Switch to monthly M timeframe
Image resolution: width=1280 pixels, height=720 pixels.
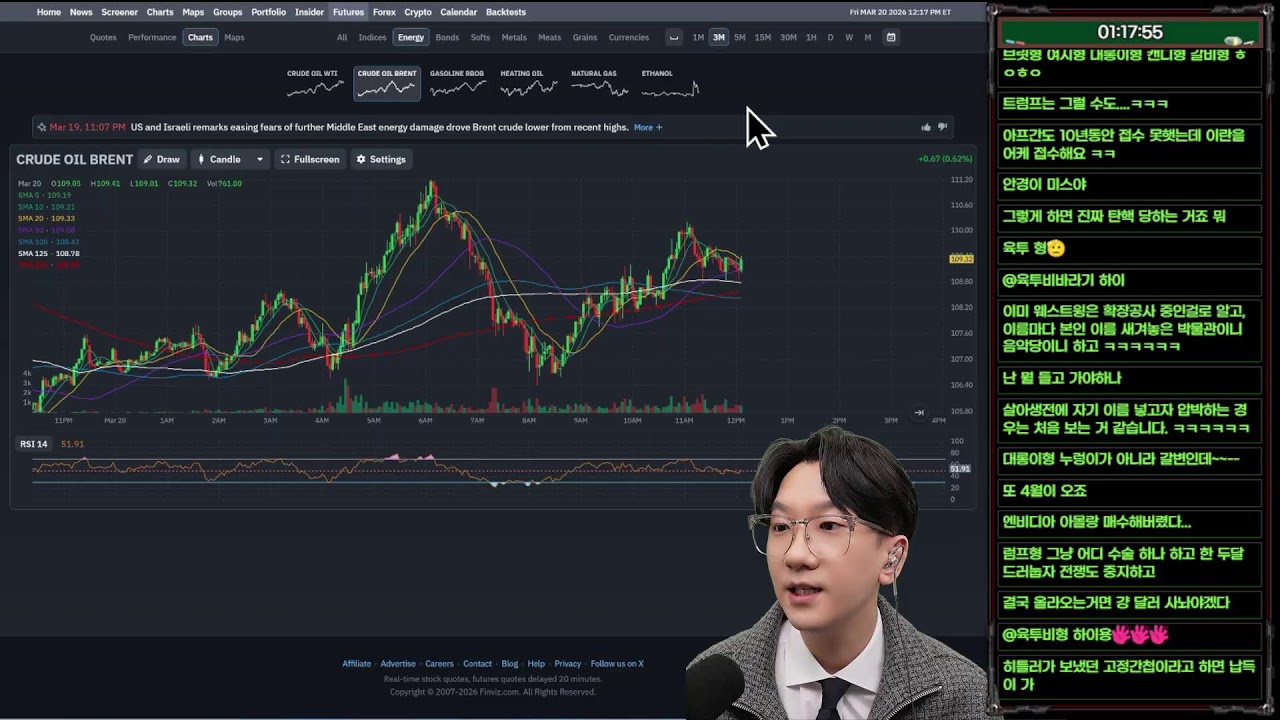point(867,37)
